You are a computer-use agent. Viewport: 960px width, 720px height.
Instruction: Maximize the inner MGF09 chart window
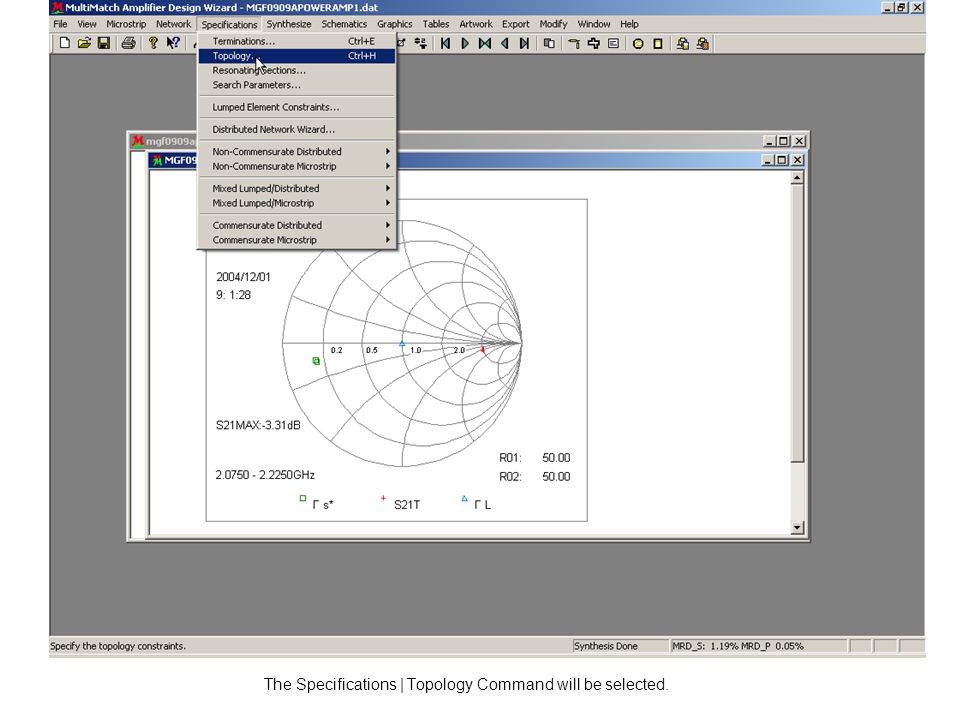coord(782,160)
